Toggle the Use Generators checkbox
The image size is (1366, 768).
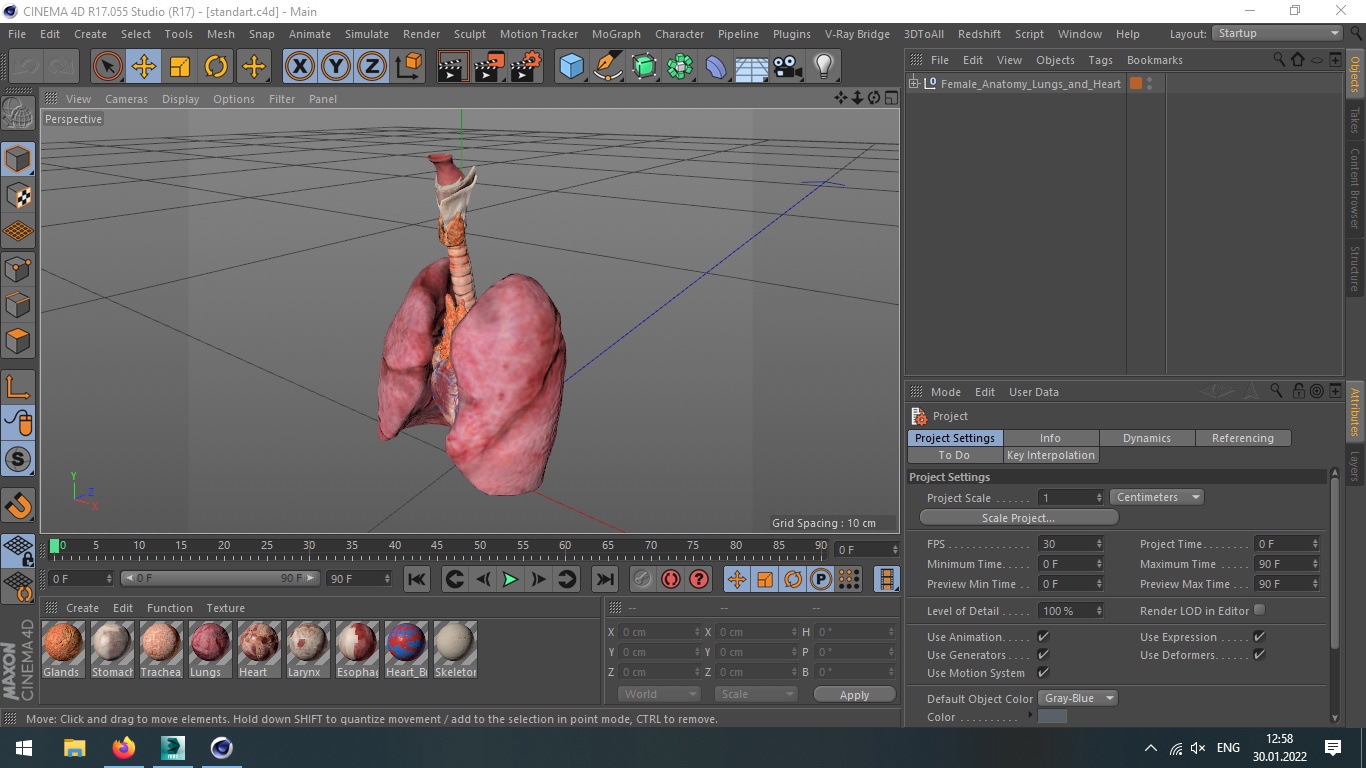[x=1043, y=654]
